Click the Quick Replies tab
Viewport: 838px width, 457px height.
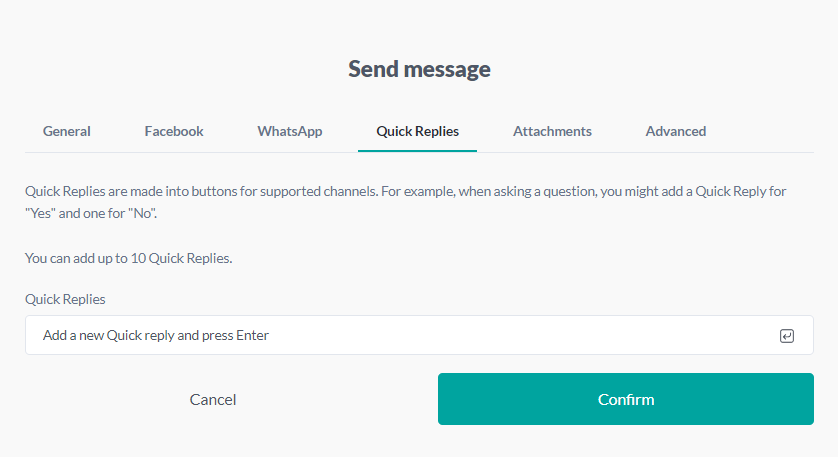(x=417, y=131)
